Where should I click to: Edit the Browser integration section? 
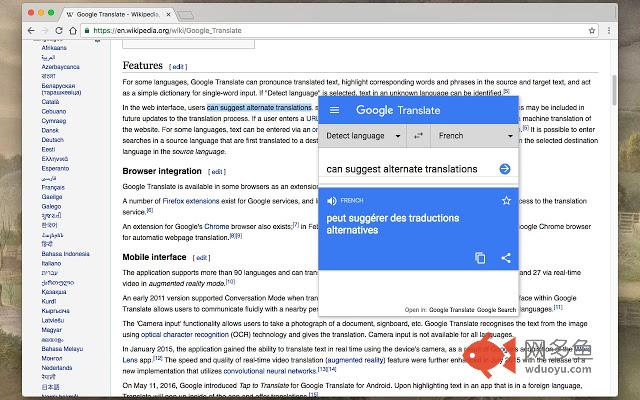coord(217,172)
